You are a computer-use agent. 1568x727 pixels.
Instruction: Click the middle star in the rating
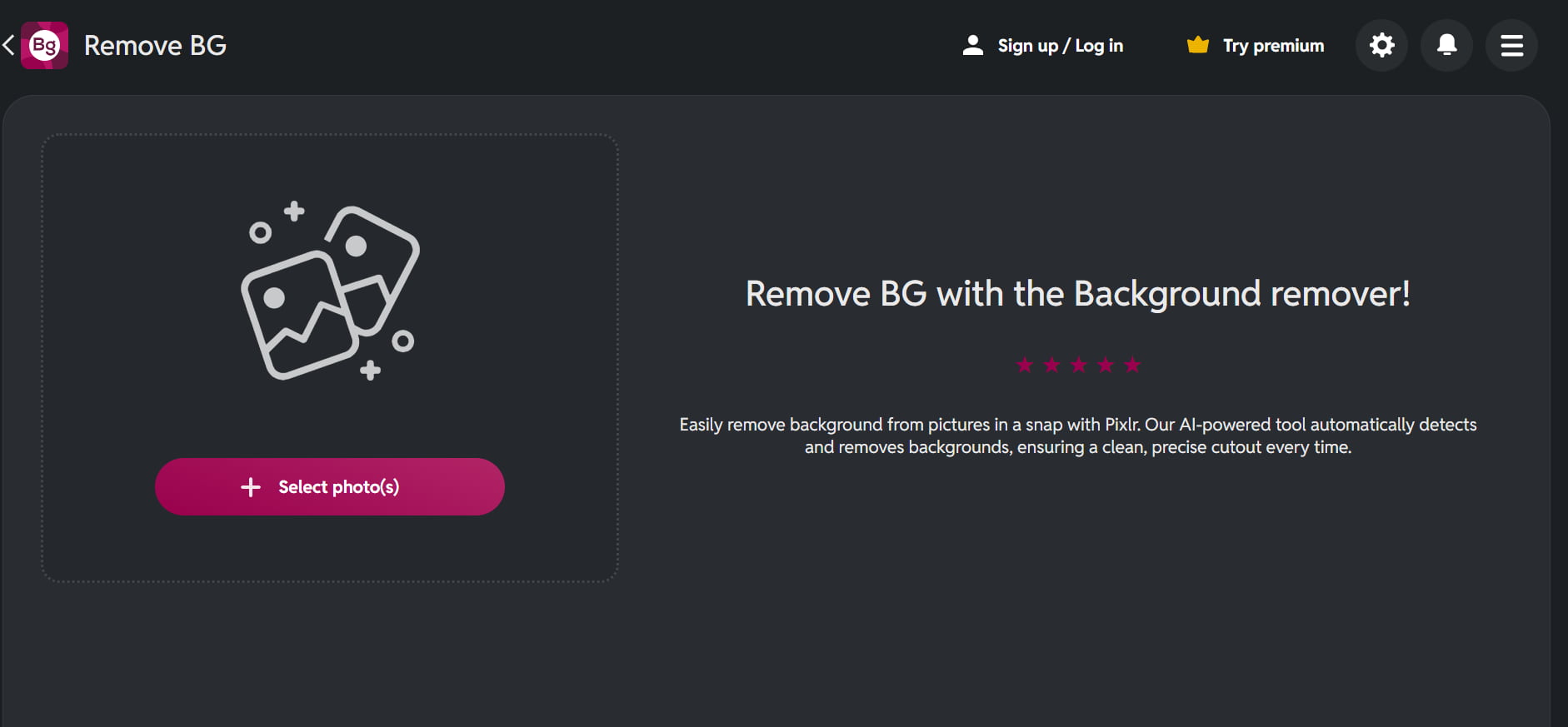pyautogui.click(x=1078, y=365)
